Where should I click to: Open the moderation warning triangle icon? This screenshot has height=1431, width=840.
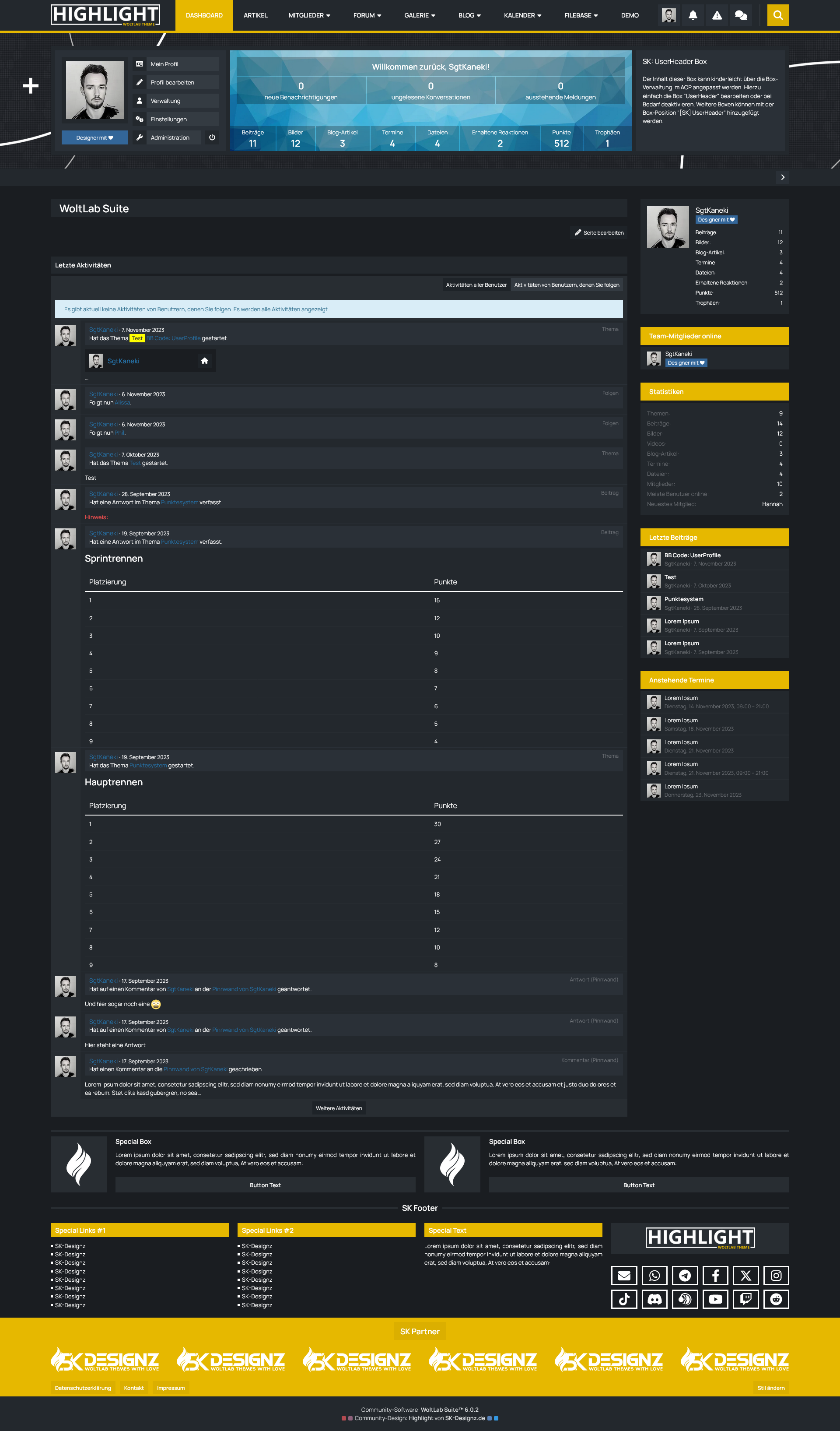[717, 15]
